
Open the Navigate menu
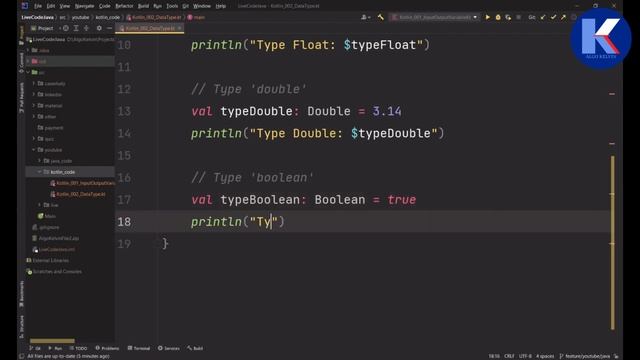pos(84,6)
